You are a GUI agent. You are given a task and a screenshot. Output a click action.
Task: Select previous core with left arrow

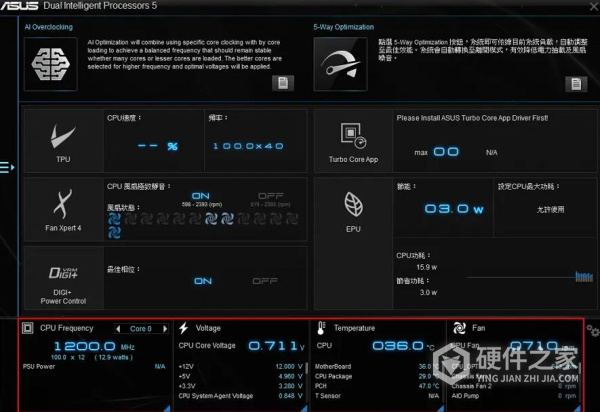click(x=118, y=329)
